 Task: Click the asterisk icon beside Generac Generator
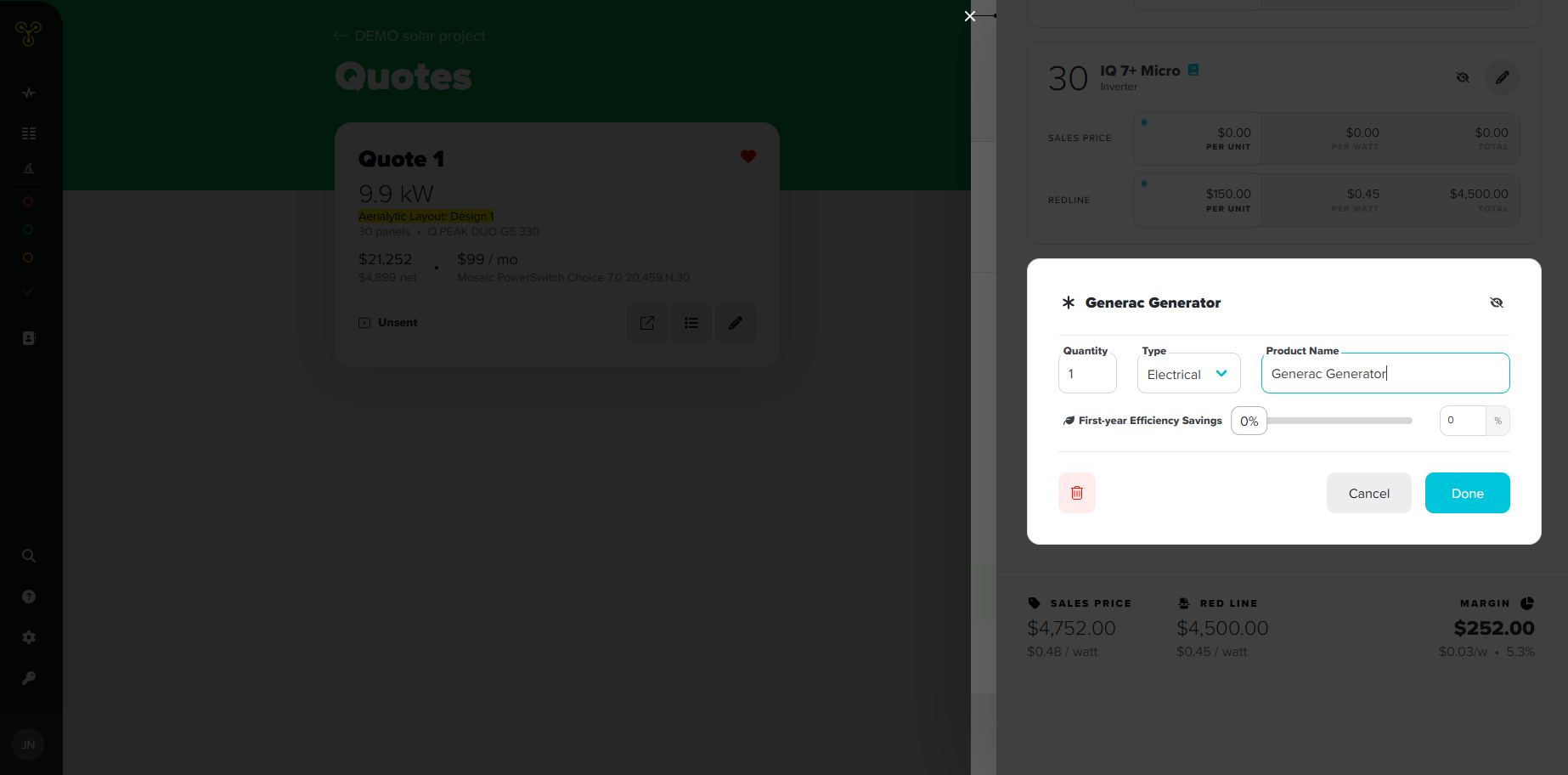click(1069, 303)
